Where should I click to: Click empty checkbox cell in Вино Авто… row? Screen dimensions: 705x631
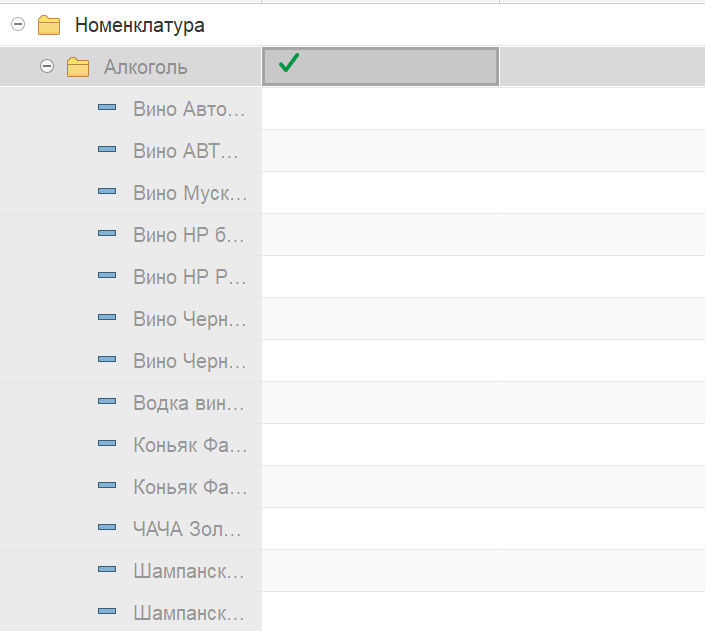(x=380, y=109)
